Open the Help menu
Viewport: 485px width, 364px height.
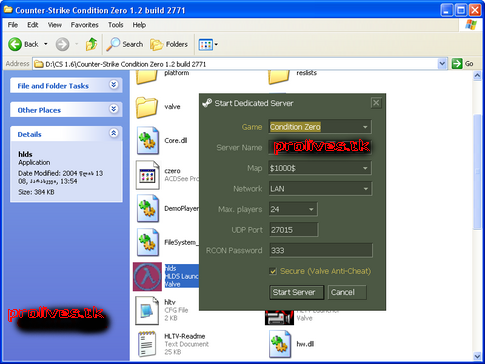pyautogui.click(x=139, y=25)
